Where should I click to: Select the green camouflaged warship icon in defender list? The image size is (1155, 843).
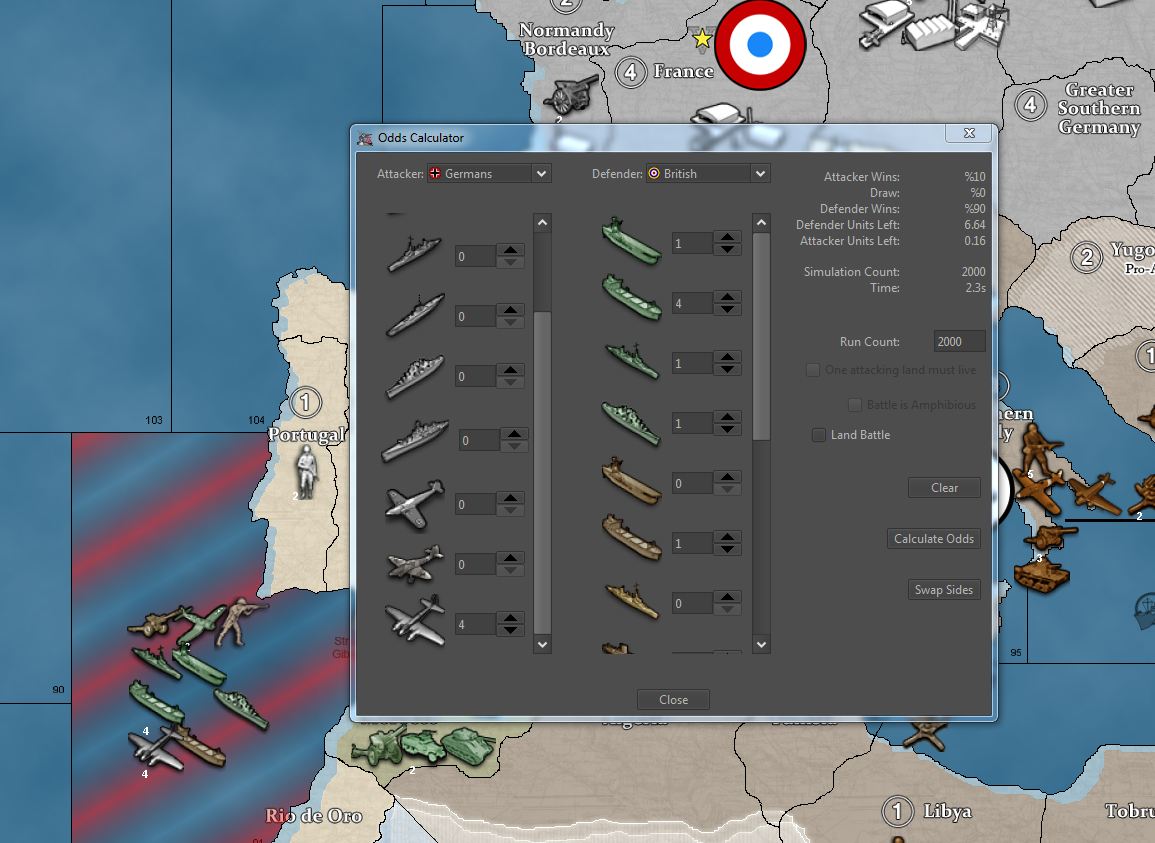tap(631, 423)
